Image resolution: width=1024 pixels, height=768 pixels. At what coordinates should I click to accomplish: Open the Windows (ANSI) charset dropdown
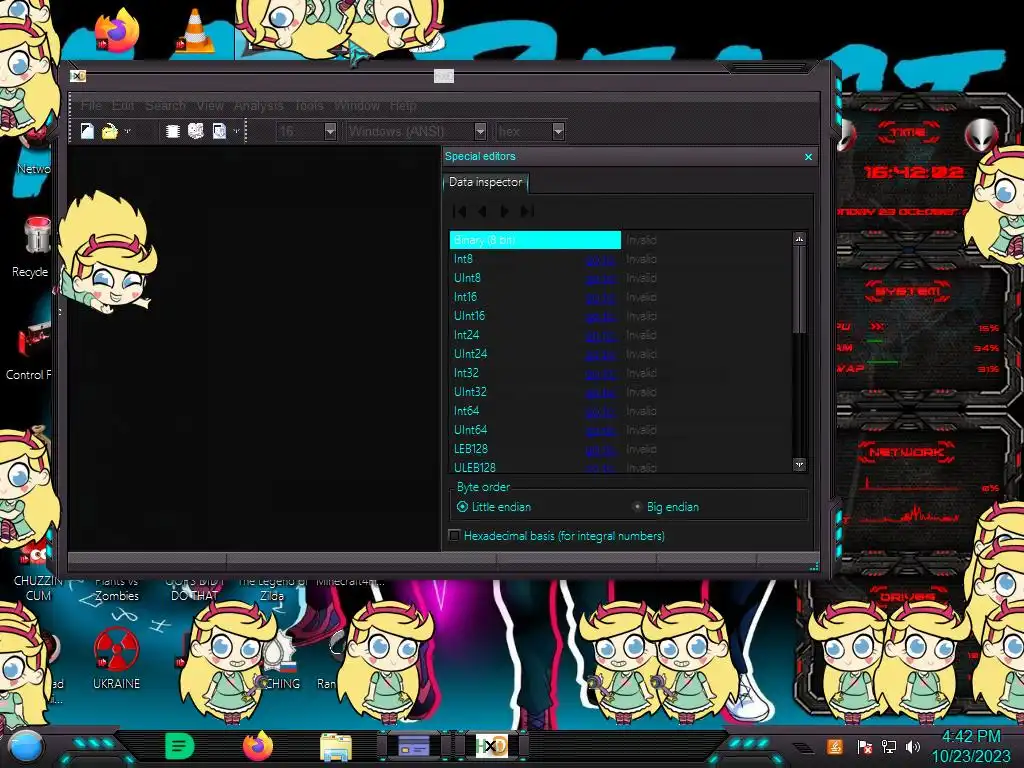[480, 131]
